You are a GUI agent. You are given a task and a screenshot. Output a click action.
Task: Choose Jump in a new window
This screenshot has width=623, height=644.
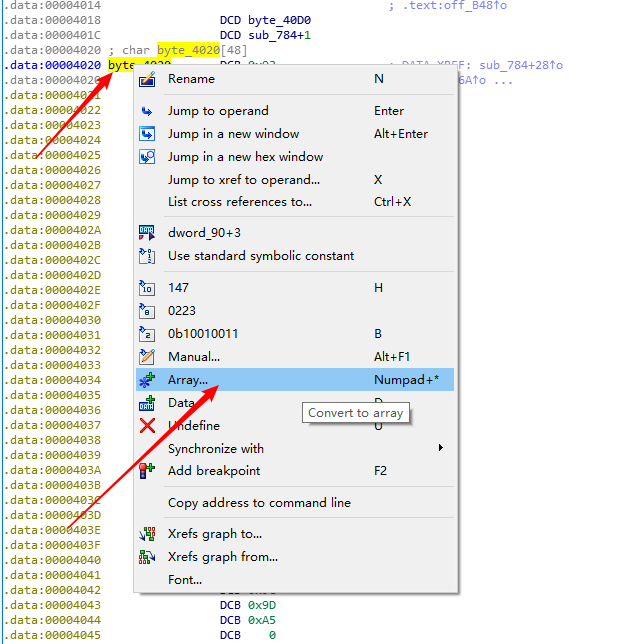pyautogui.click(x=295, y=134)
